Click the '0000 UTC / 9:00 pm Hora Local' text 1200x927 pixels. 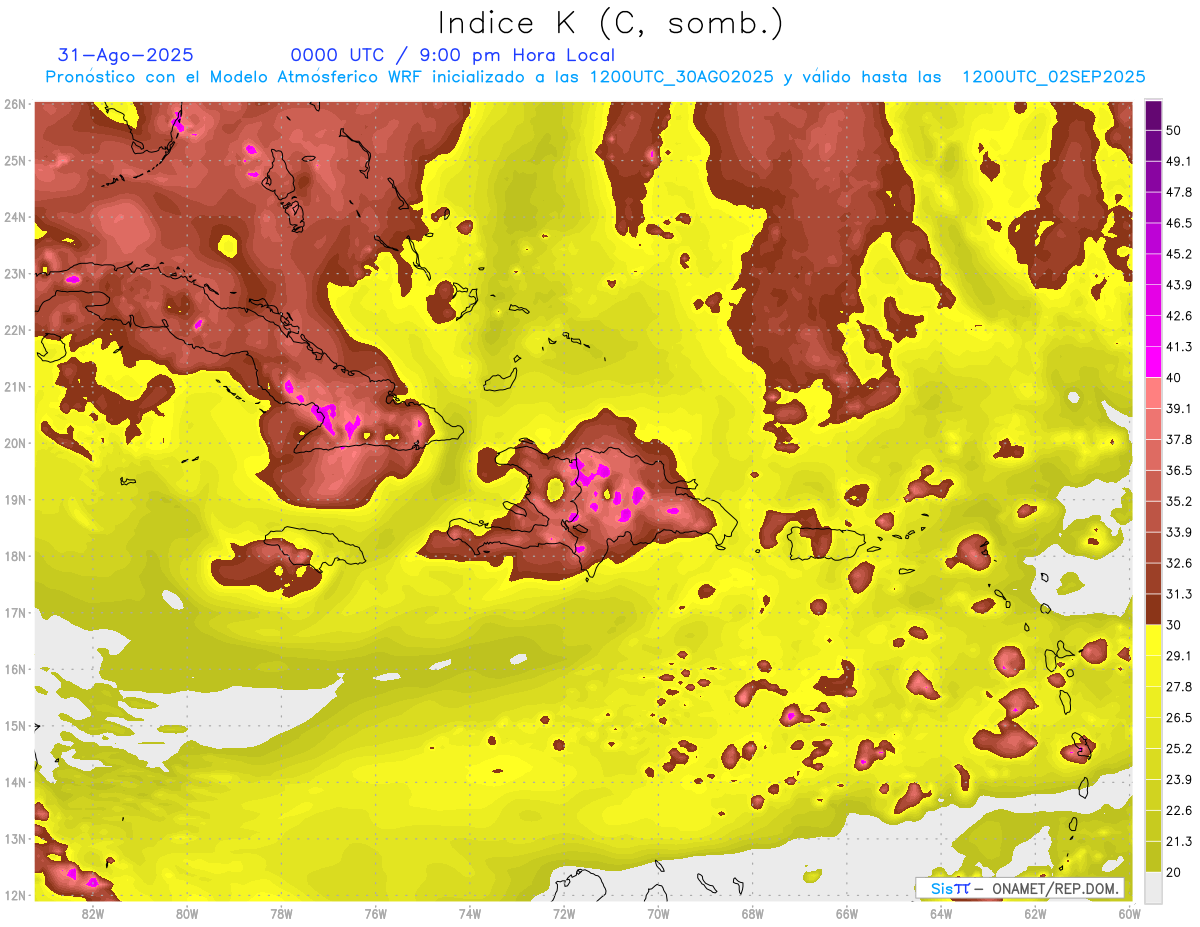pyautogui.click(x=452, y=55)
